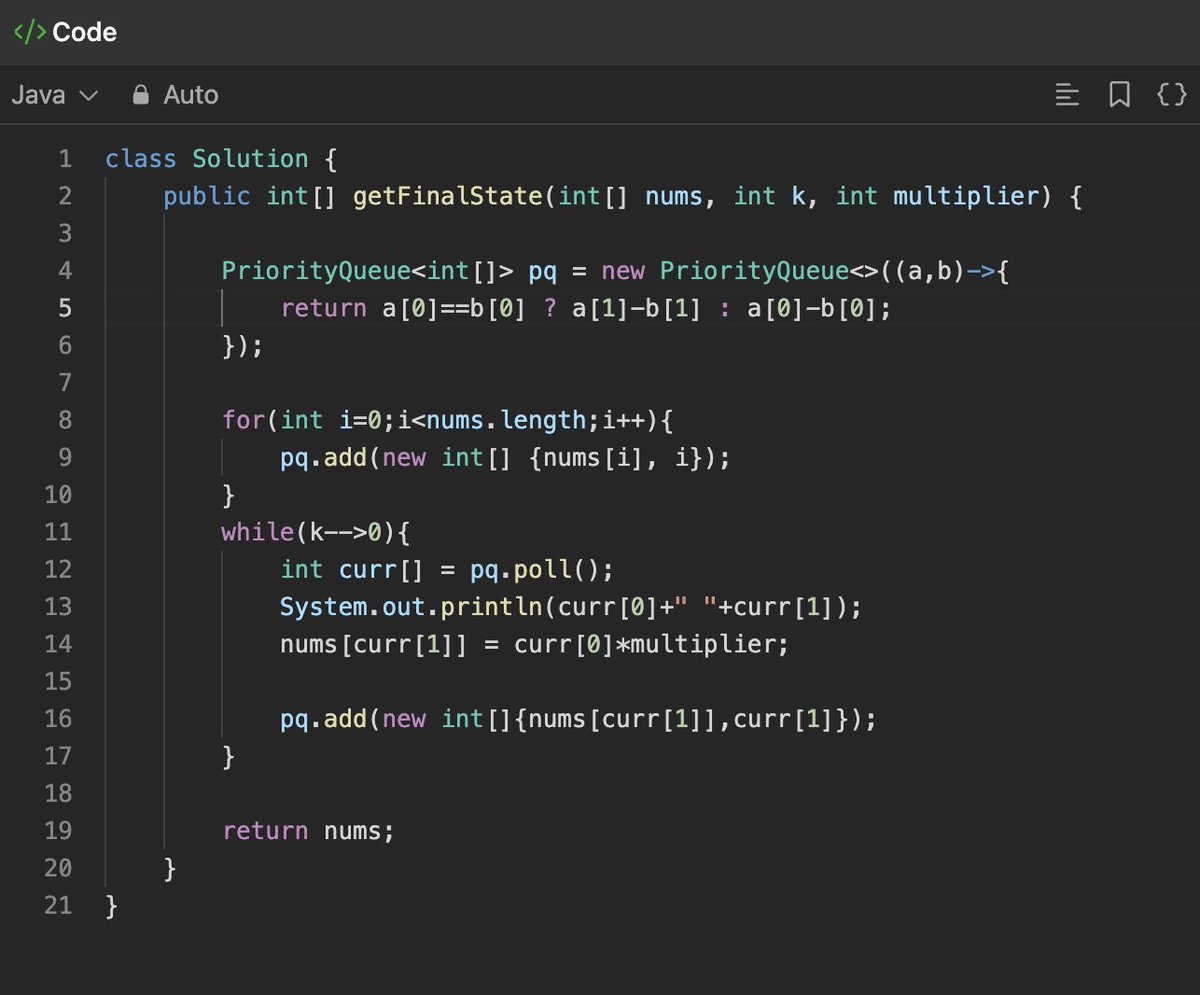Click "int k" parameter on line 2
Viewport: 1200px width, 995px height.
tap(769, 196)
